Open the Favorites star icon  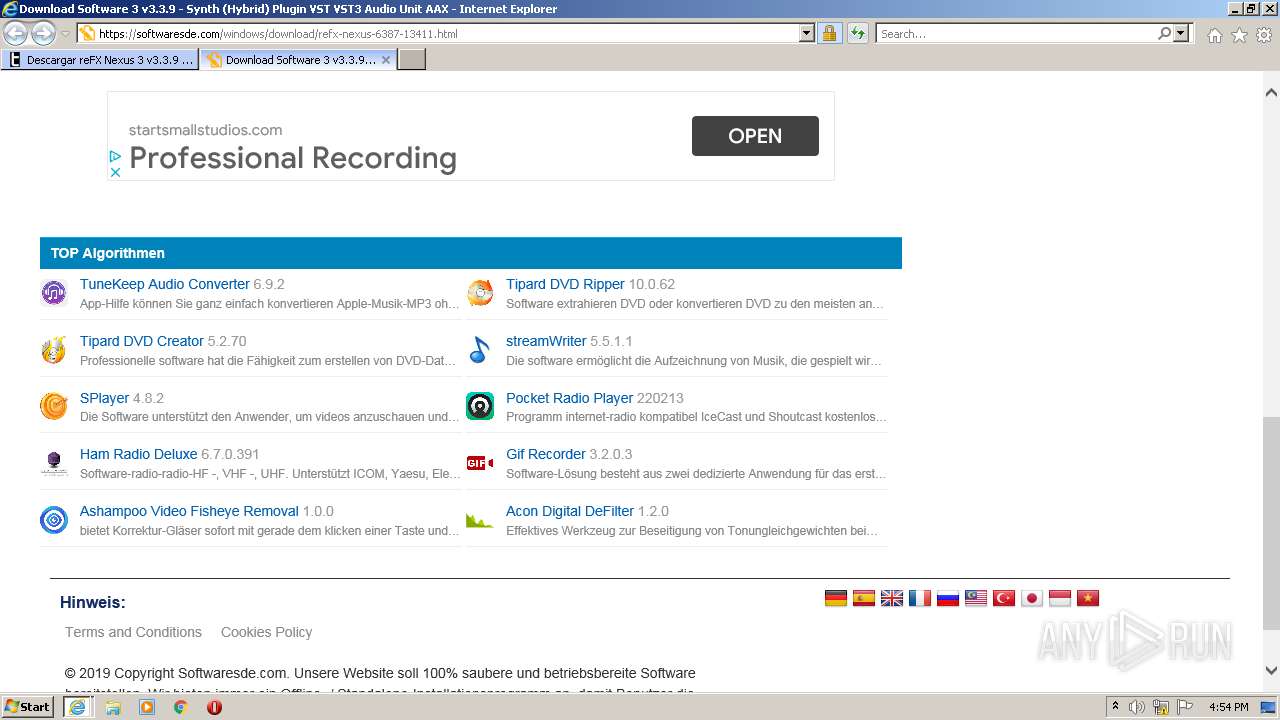[1239, 35]
